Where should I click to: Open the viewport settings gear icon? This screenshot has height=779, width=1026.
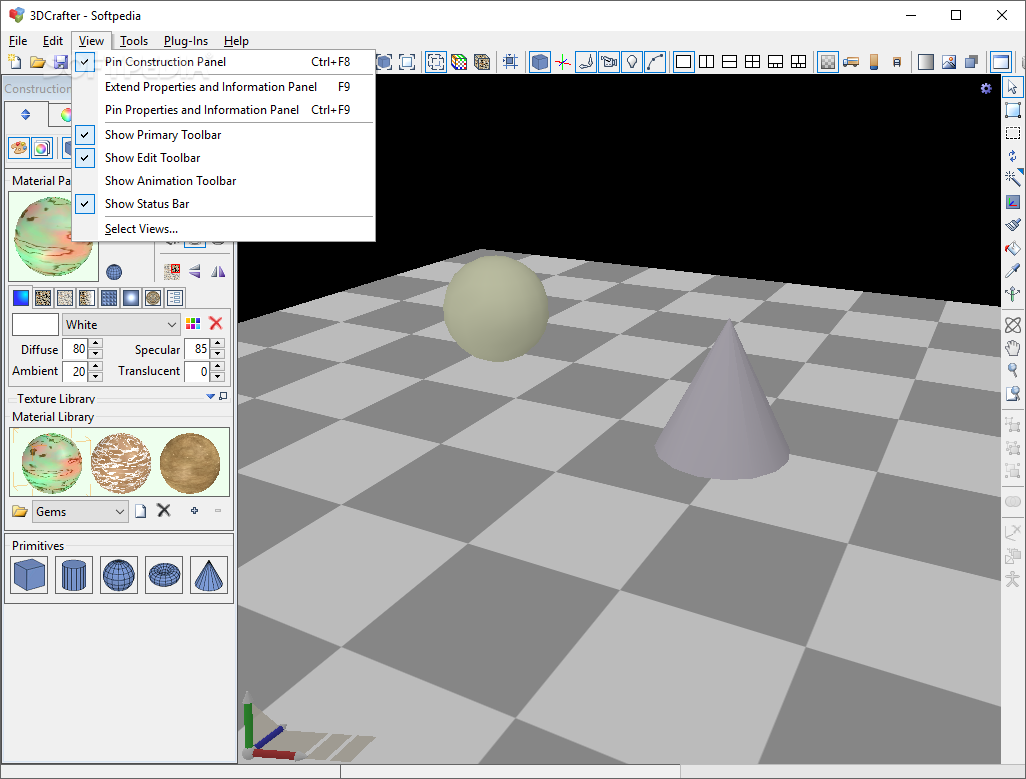986,88
